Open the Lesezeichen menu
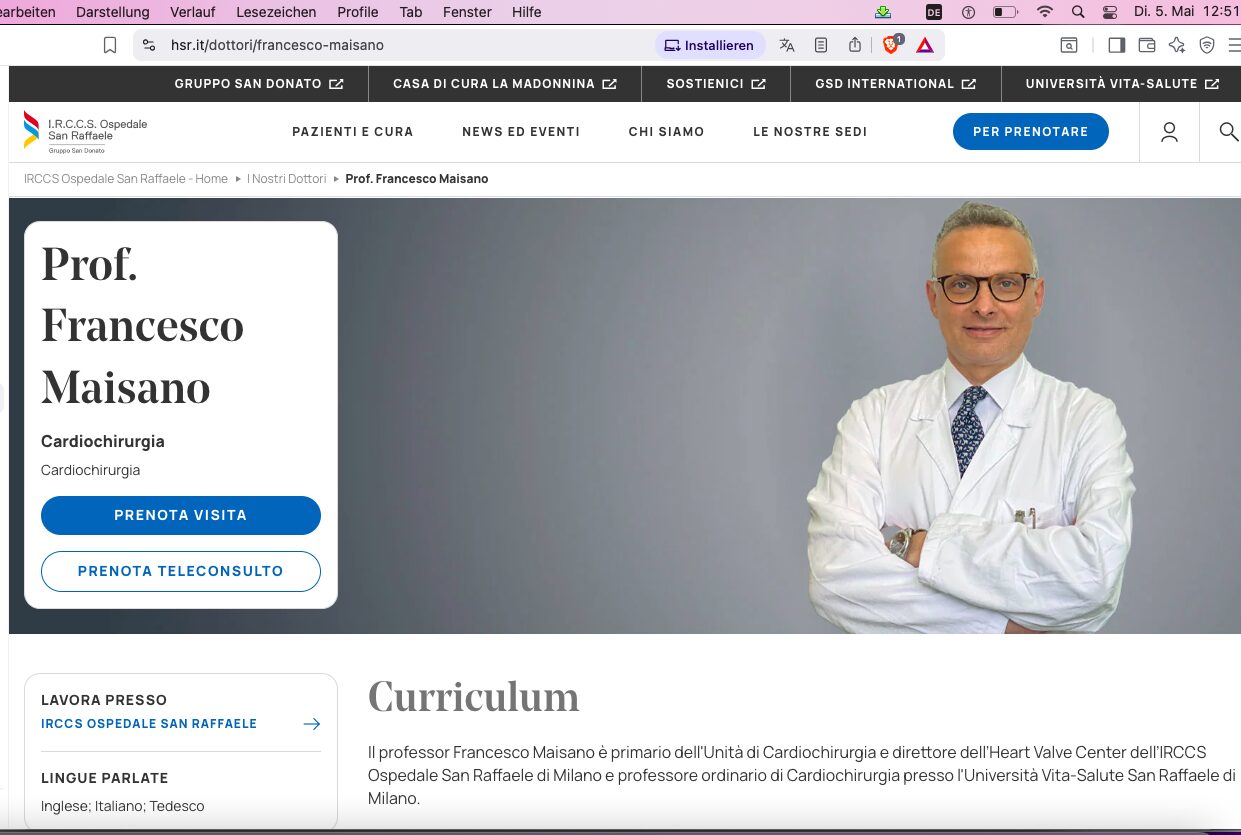Screen dimensions: 1241x835 coord(276,12)
